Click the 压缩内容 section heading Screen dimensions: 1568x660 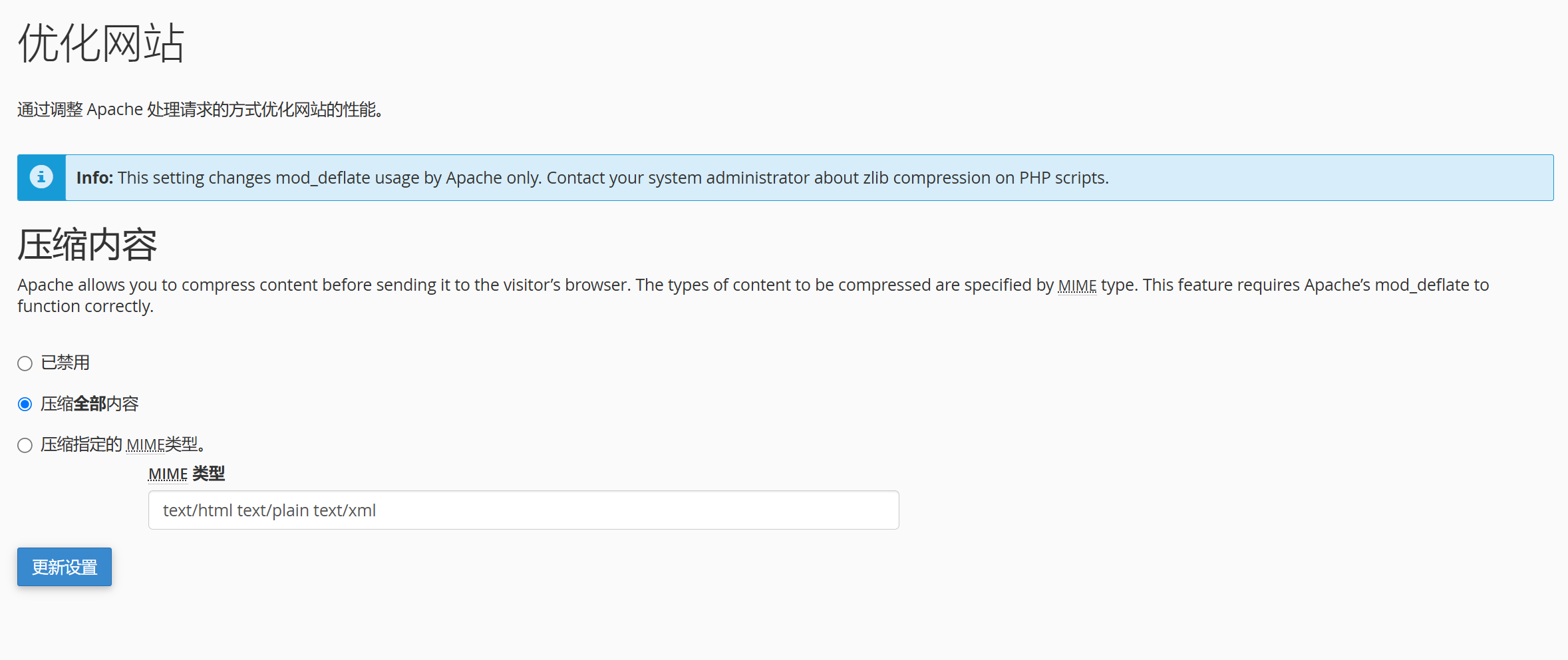pos(86,245)
